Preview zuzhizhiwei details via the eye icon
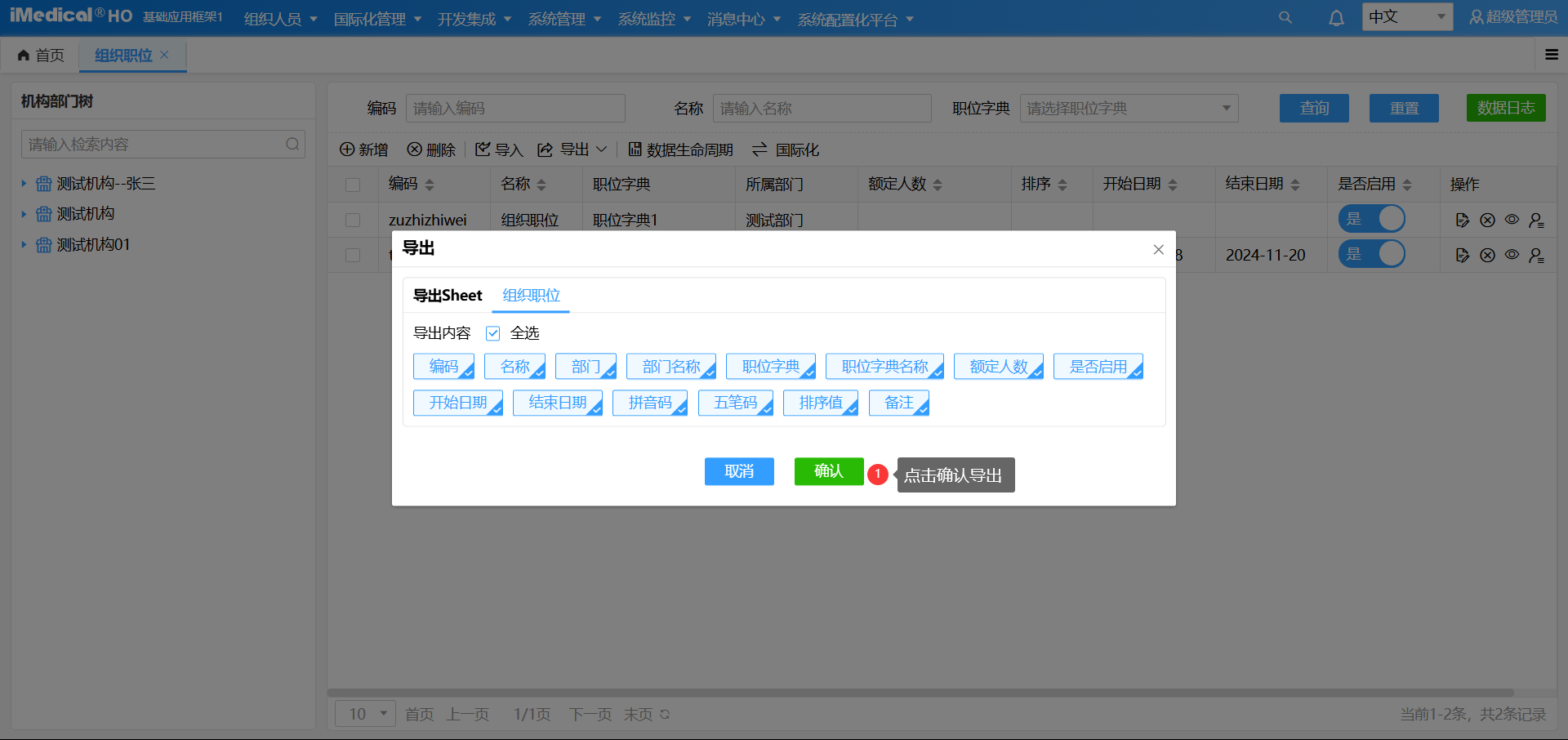Screen dimensions: 1568x740 pos(1512,220)
